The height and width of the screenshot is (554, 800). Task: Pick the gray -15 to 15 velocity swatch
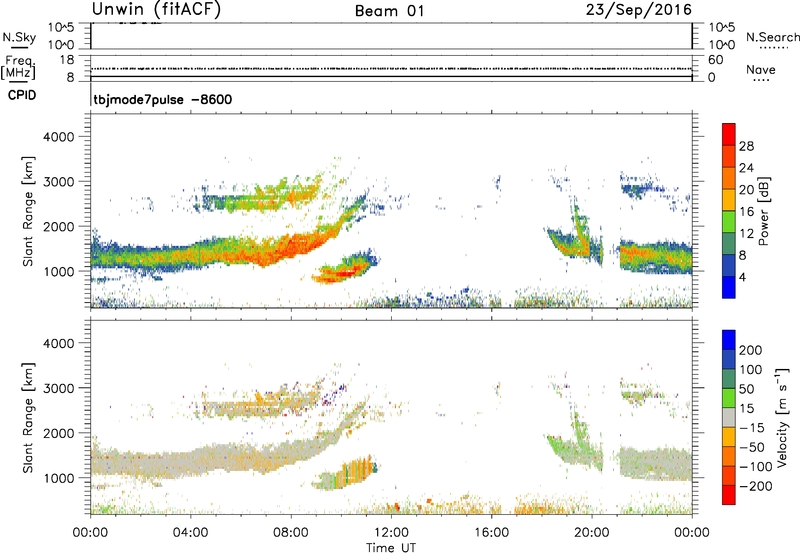click(729, 418)
